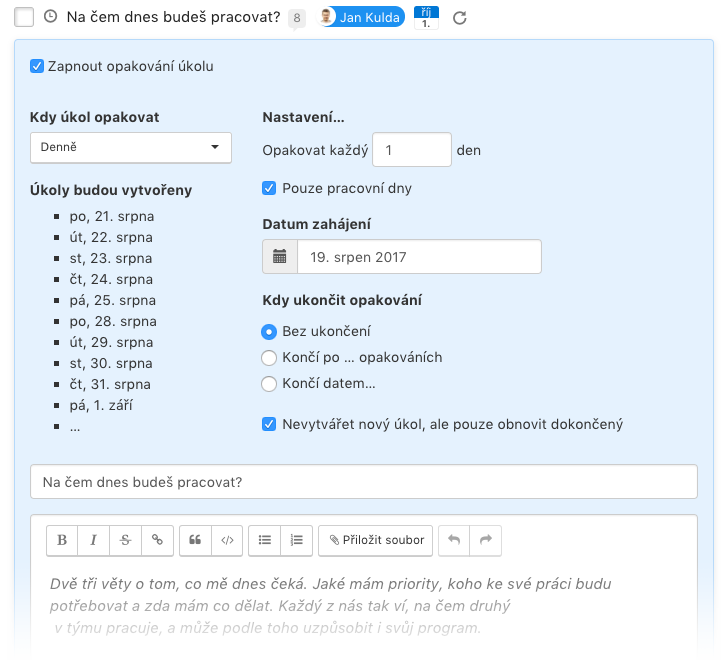Insert code block with the code icon

click(227, 540)
